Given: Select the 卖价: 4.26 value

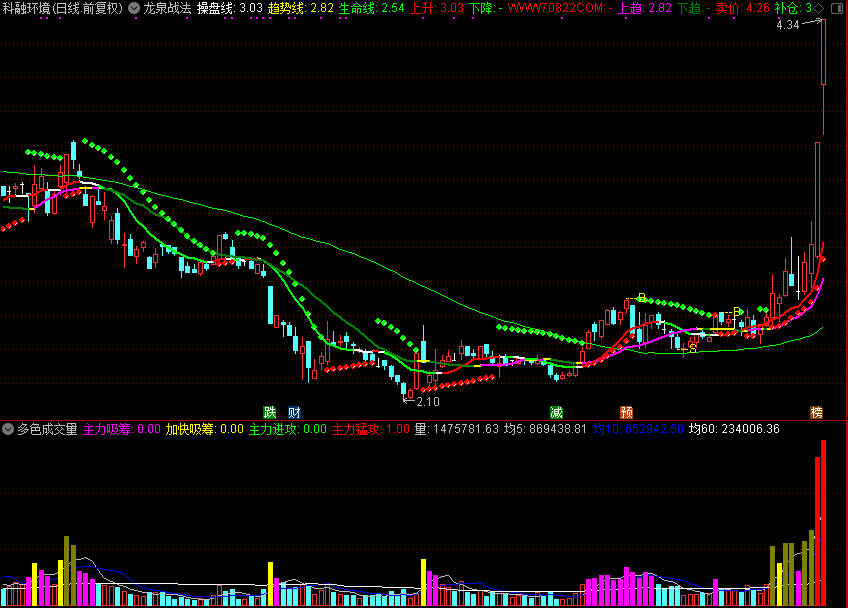Looking at the screenshot, I should click(742, 8).
